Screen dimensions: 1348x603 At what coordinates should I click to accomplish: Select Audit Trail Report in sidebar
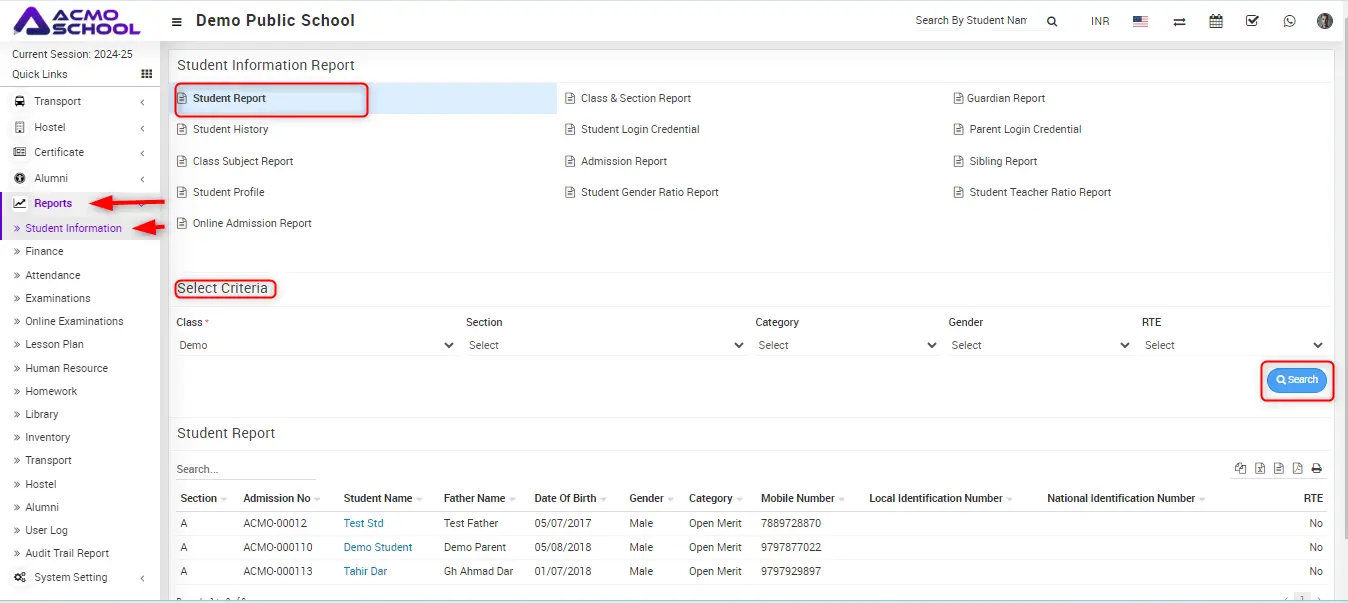point(67,553)
